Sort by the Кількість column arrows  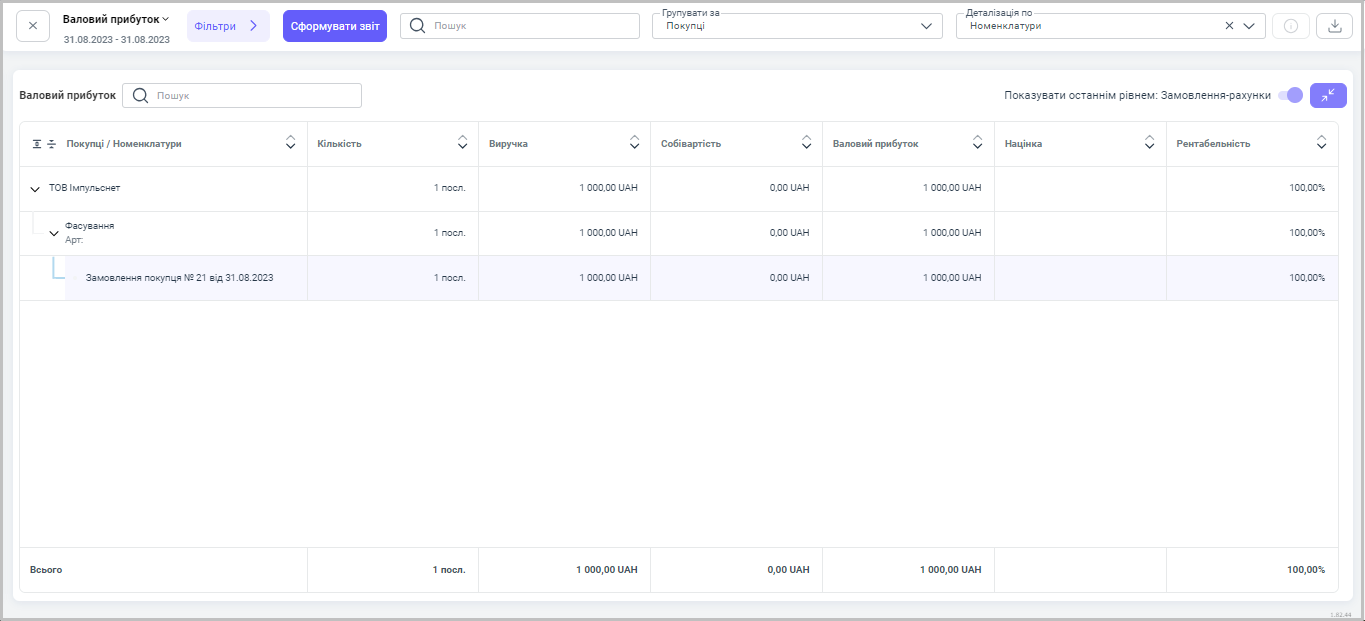462,144
